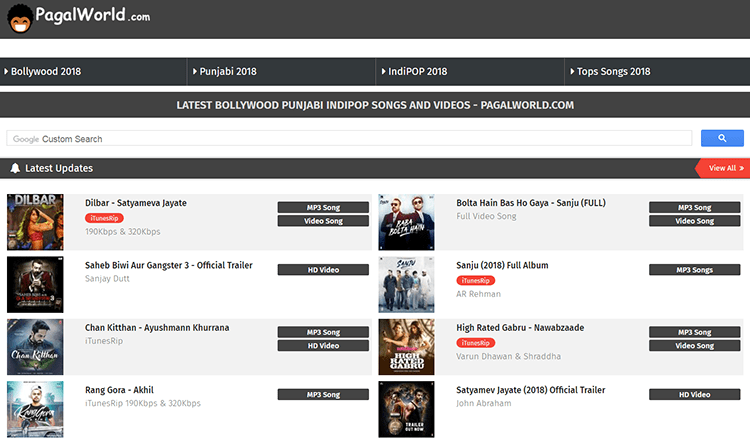This screenshot has height=440, width=750.
Task: Click the 'Full Video Song' subtitle text
Action: (486, 216)
